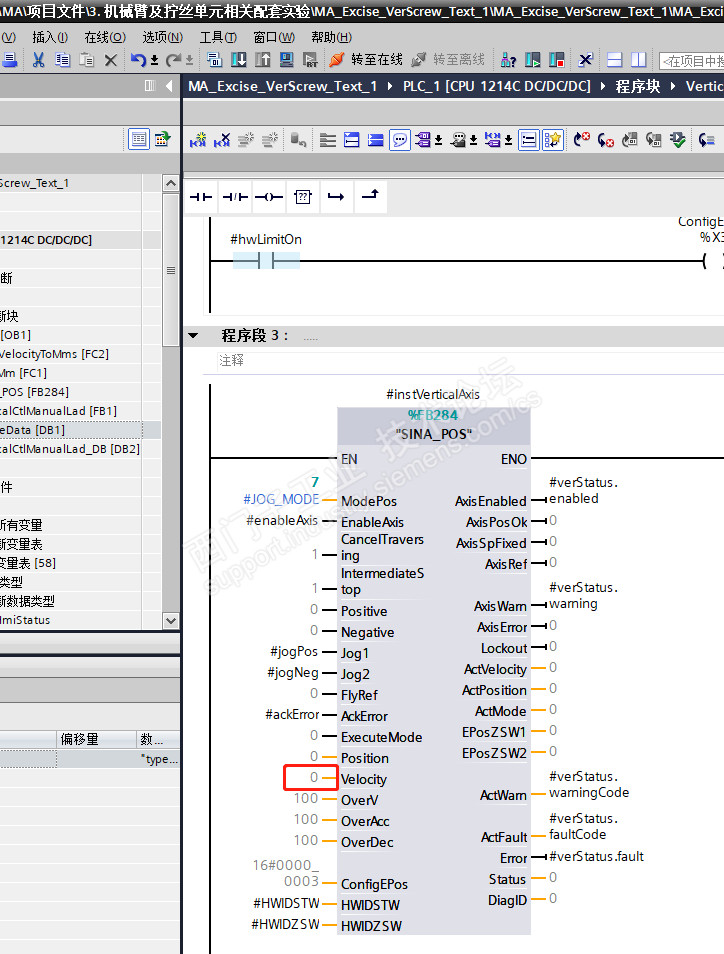Toggle details view in project tree
Image resolution: width=724 pixels, height=954 pixels.
[x=139, y=139]
